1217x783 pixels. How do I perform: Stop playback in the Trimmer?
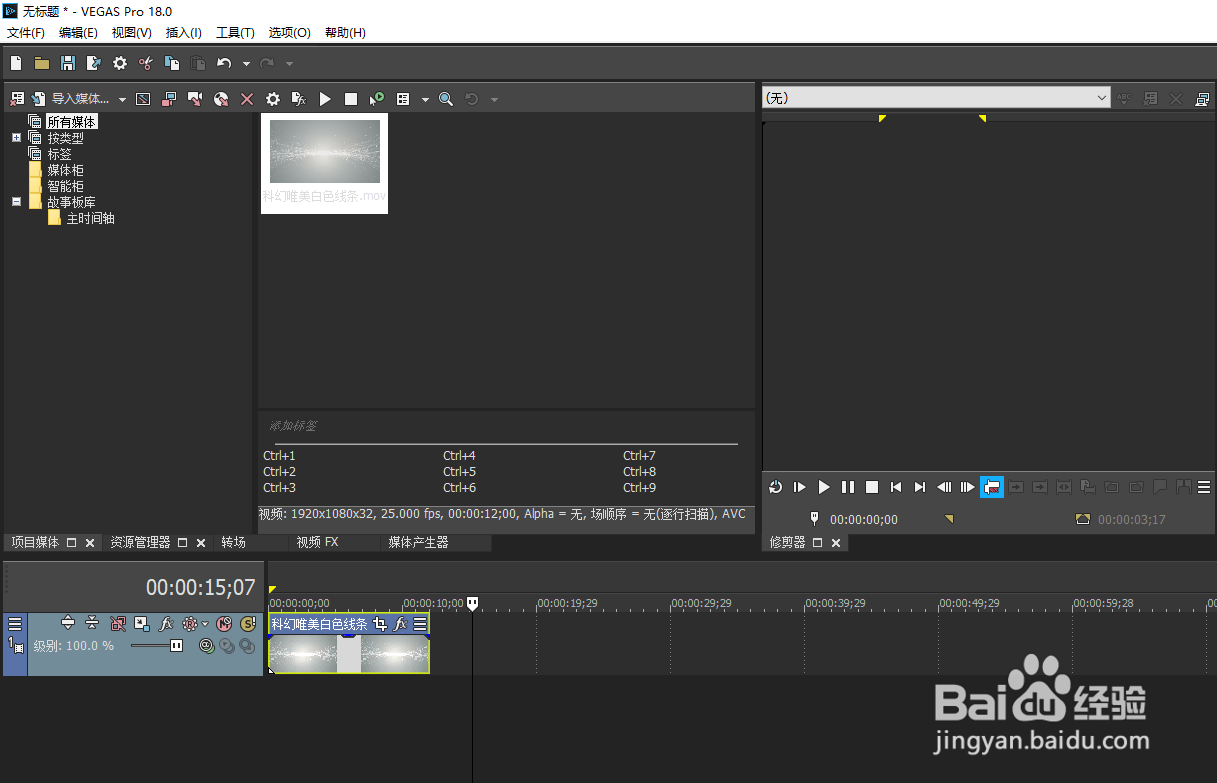[x=872, y=487]
